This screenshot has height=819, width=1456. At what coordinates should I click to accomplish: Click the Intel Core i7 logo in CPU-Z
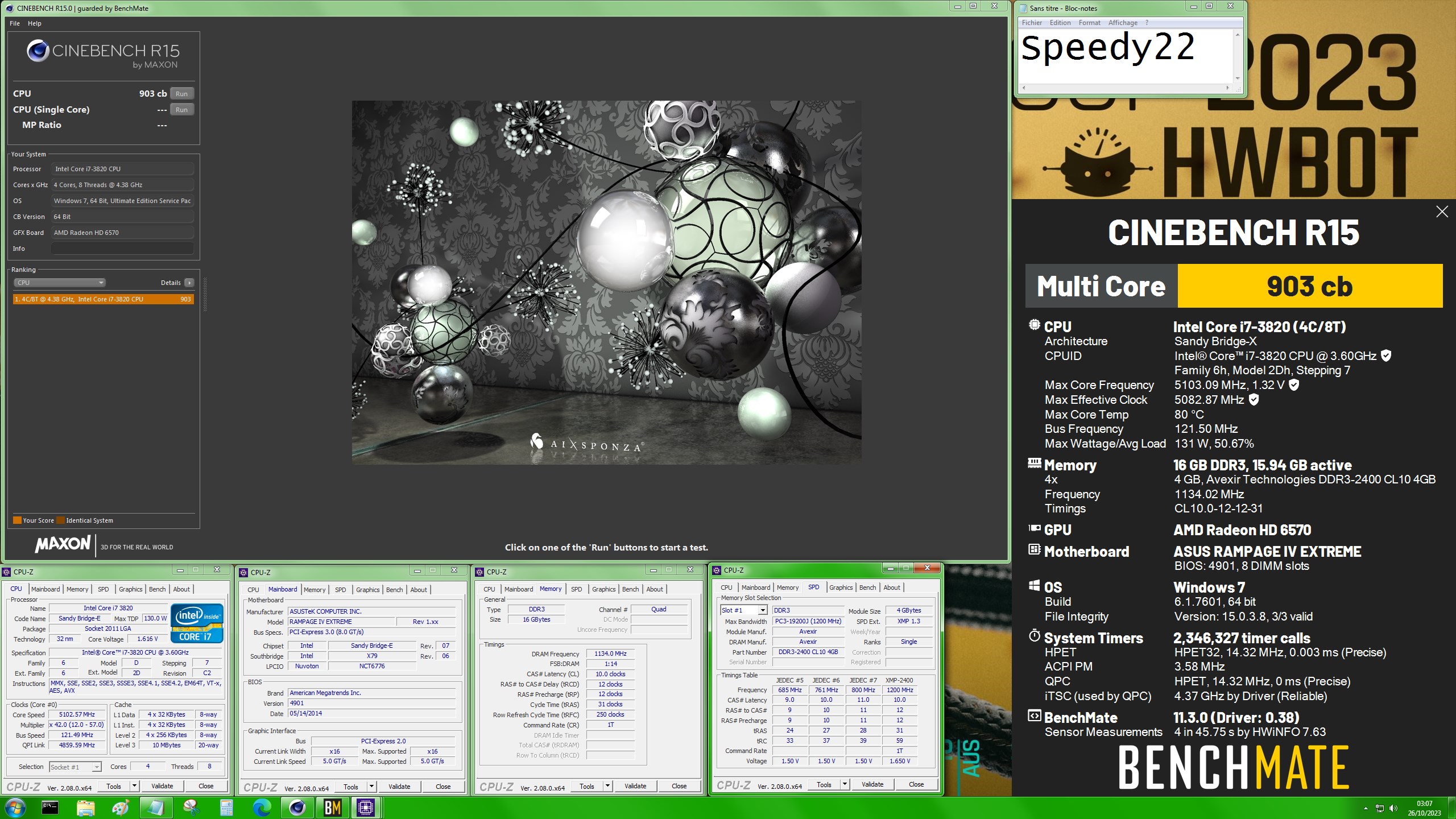196,623
